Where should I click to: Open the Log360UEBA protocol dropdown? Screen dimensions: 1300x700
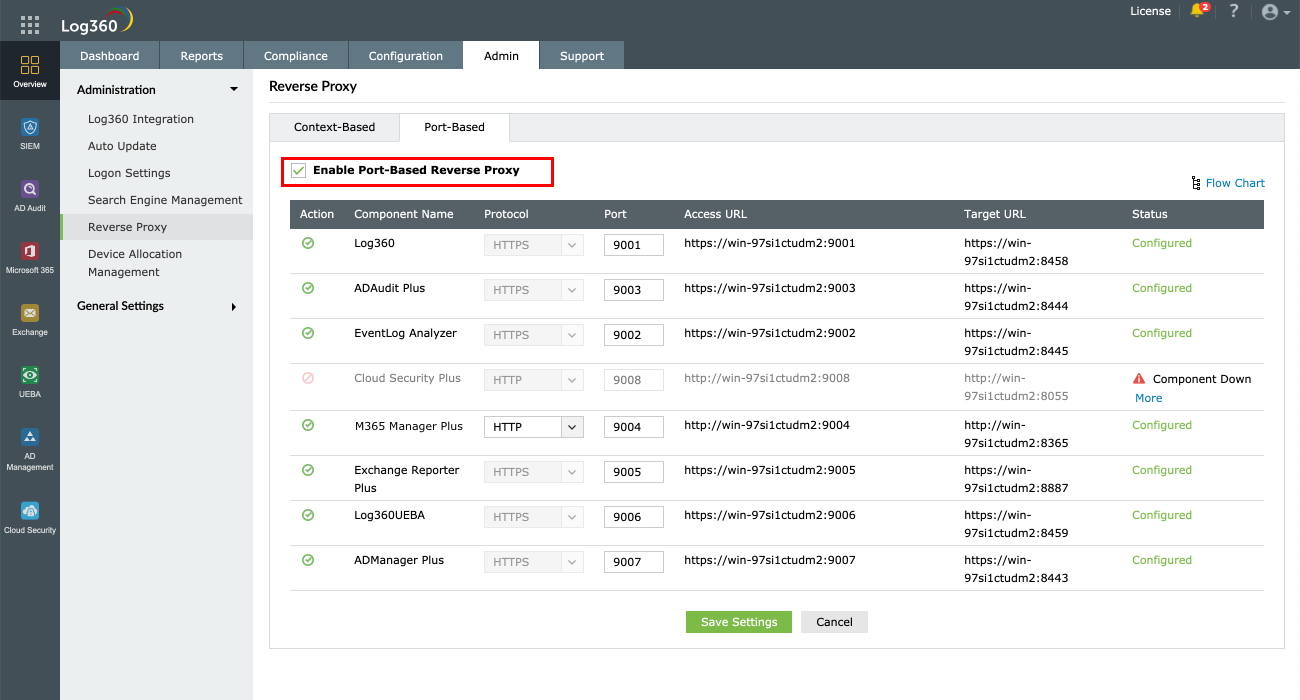point(533,517)
